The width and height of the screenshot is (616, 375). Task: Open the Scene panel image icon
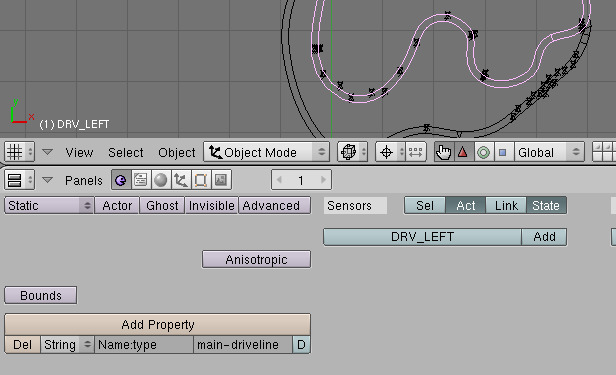pyautogui.click(x=221, y=180)
